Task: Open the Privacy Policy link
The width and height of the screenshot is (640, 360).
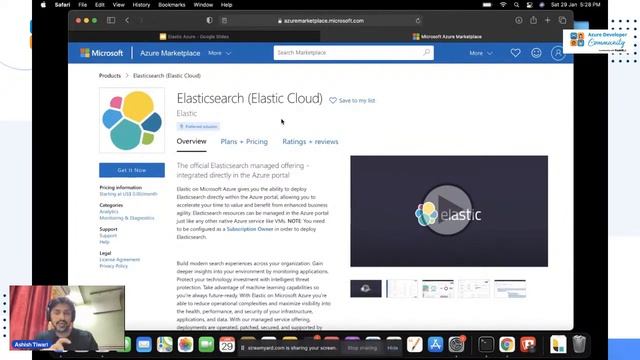Action: (x=113, y=266)
